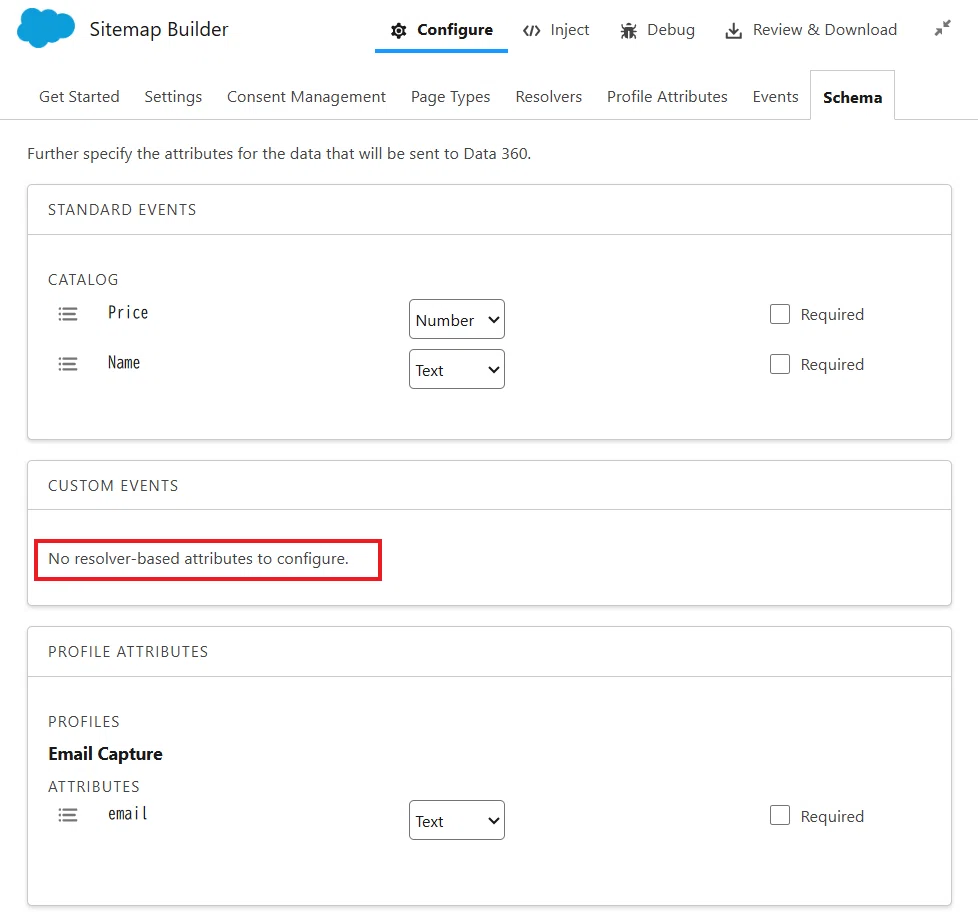Open the Text type dropdown for Name

click(x=457, y=369)
